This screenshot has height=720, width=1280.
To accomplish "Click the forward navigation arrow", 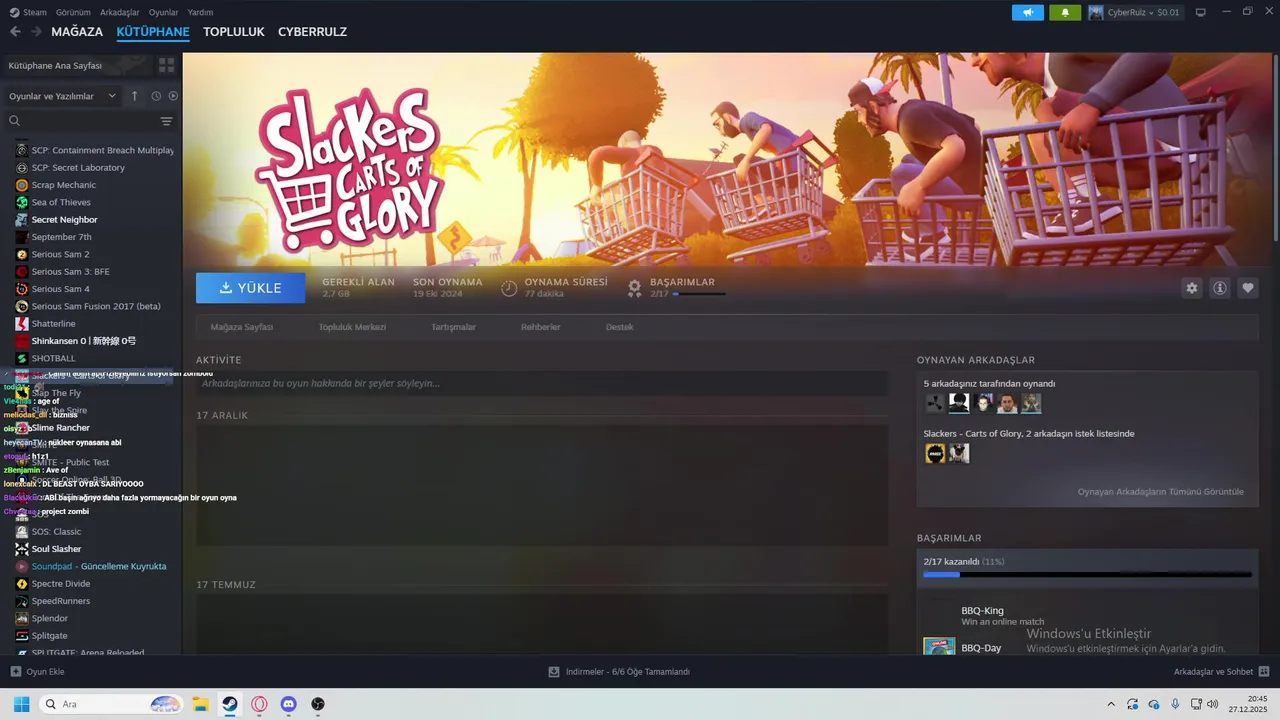I will [36, 32].
